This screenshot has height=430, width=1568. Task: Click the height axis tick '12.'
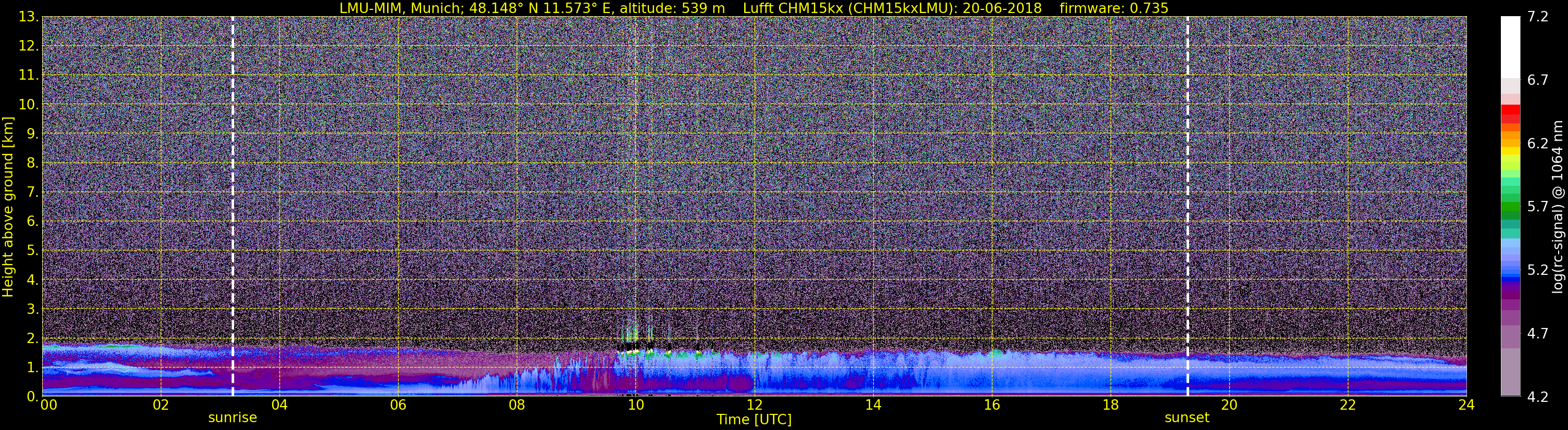coord(29,46)
